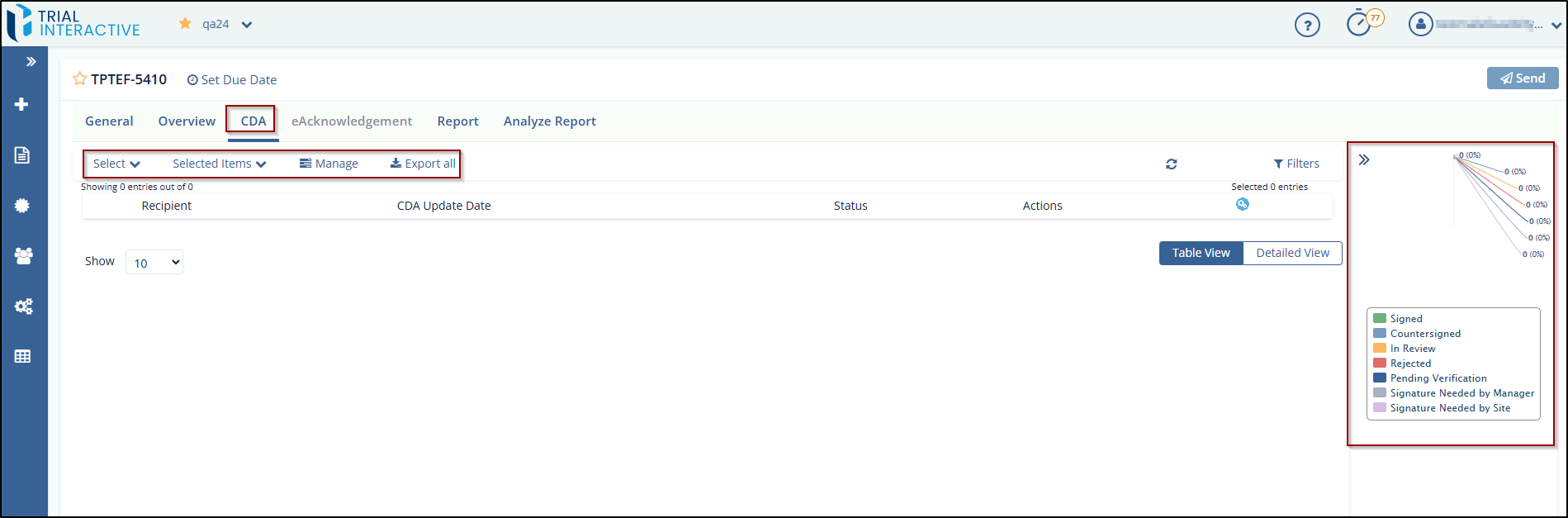Switch to the Overview tab

[187, 121]
